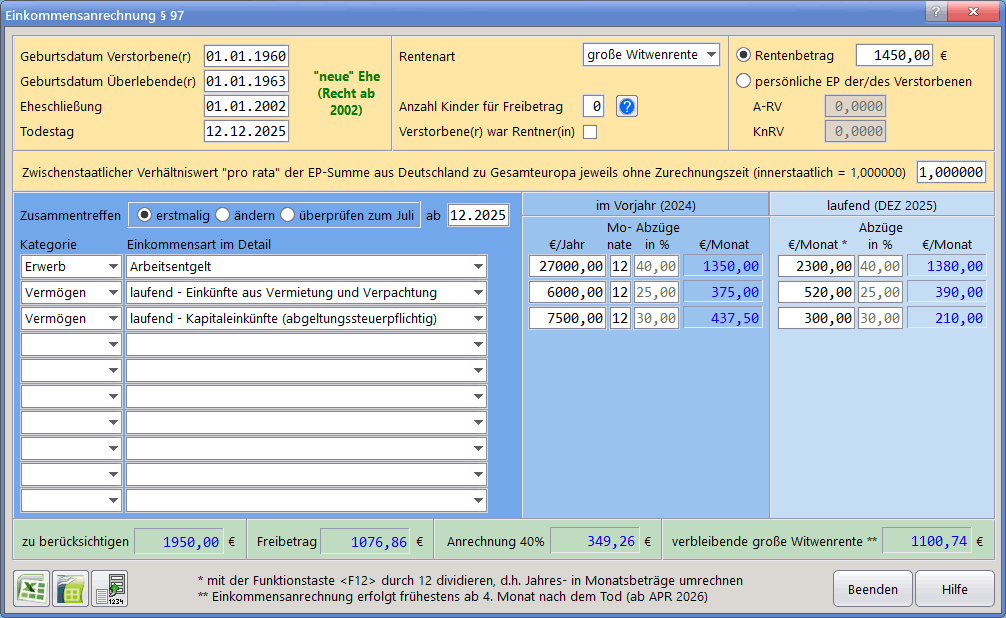The image size is (1006, 618).
Task: Click the transfer values 1234 icon
Action: 110,588
